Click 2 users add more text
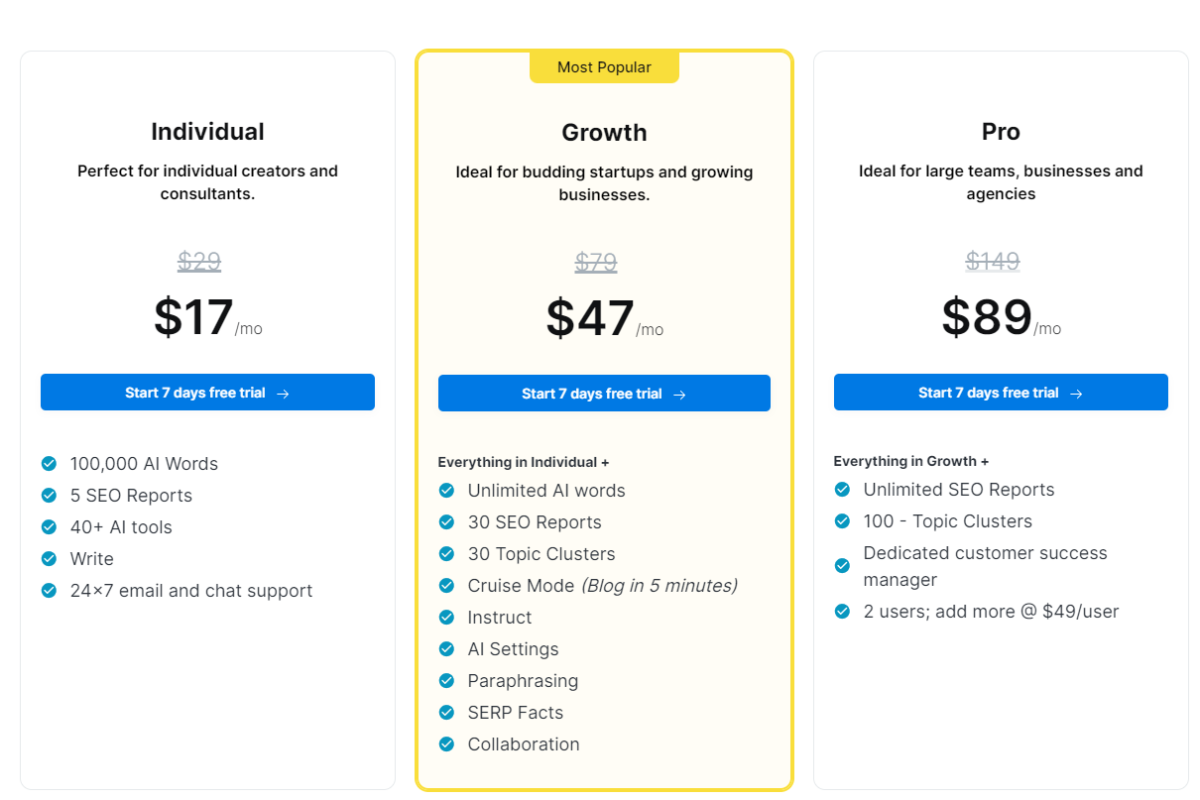Screen dimensions: 1200x800 pos(991,611)
